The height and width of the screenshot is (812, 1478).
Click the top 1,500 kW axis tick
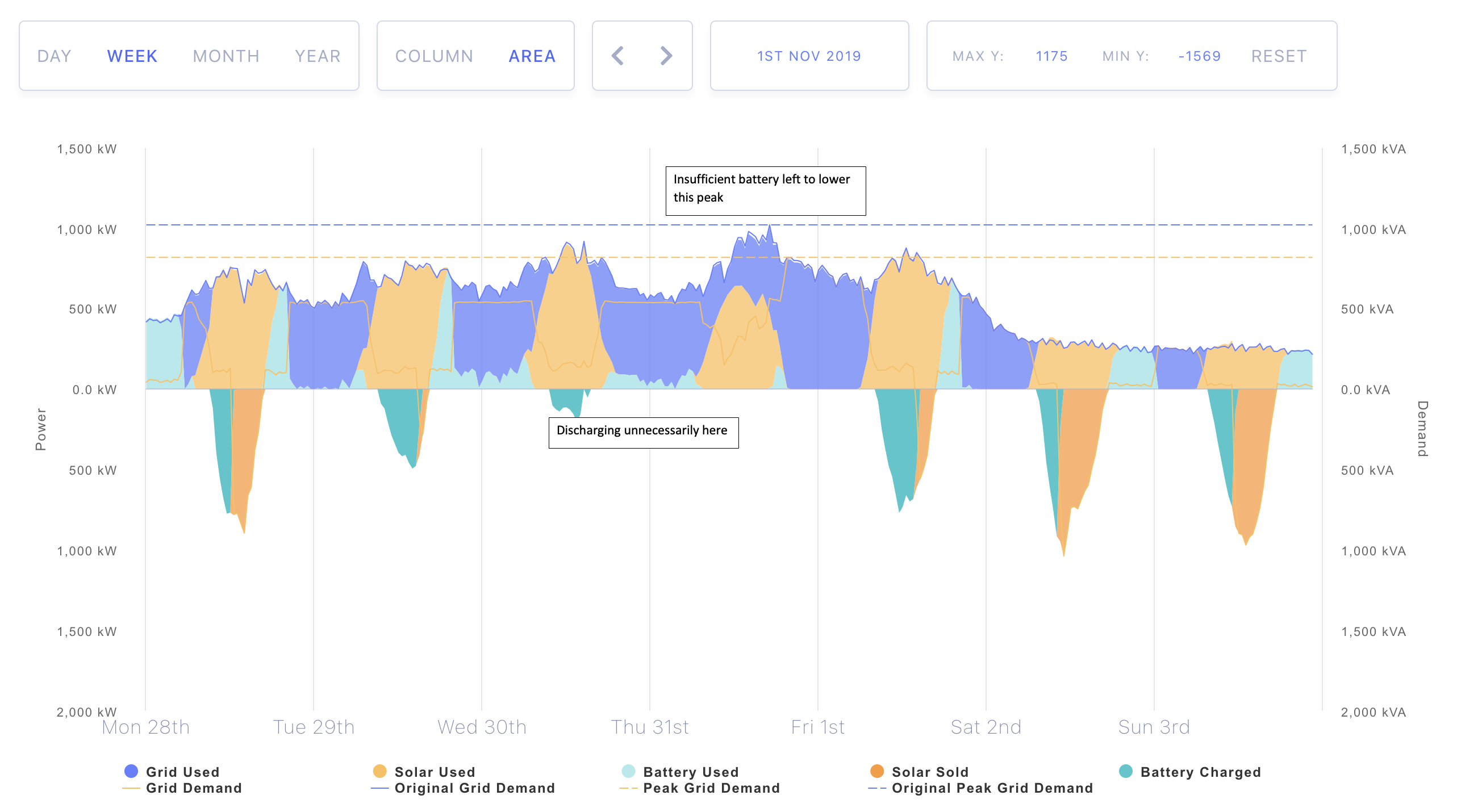pyautogui.click(x=87, y=149)
